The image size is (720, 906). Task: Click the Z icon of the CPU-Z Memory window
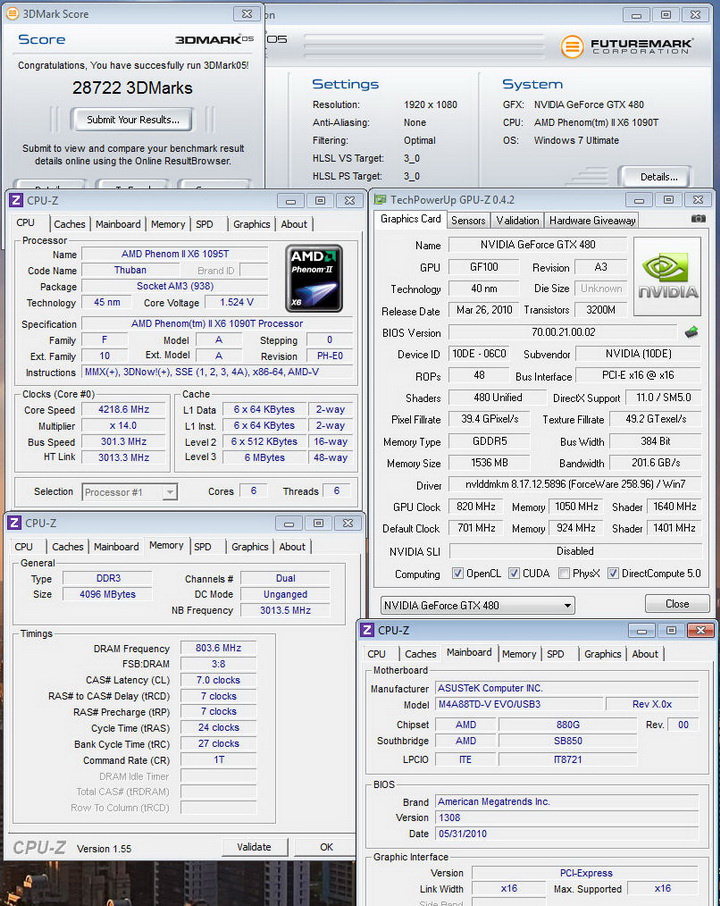[x=14, y=522]
